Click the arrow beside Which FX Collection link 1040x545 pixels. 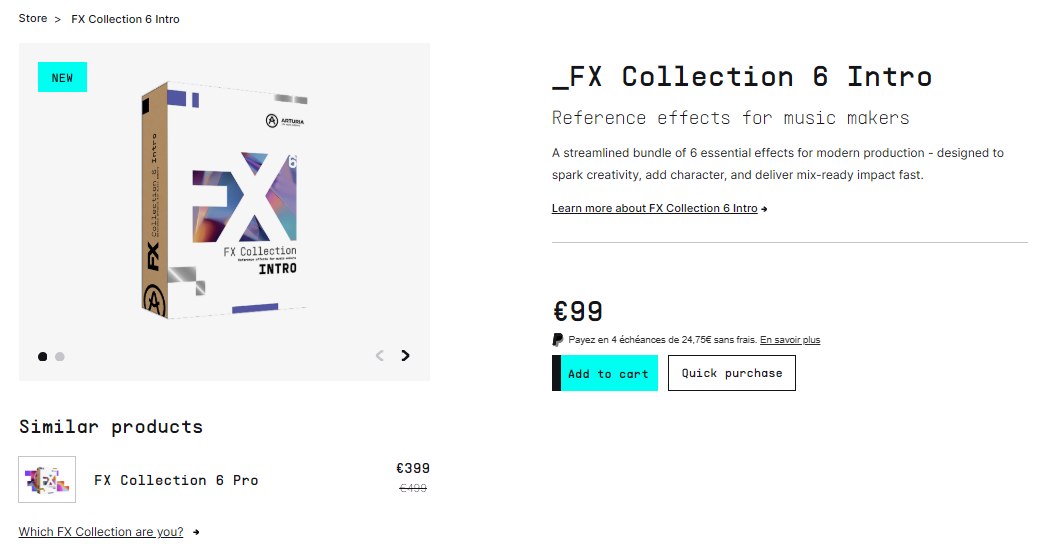click(x=196, y=532)
